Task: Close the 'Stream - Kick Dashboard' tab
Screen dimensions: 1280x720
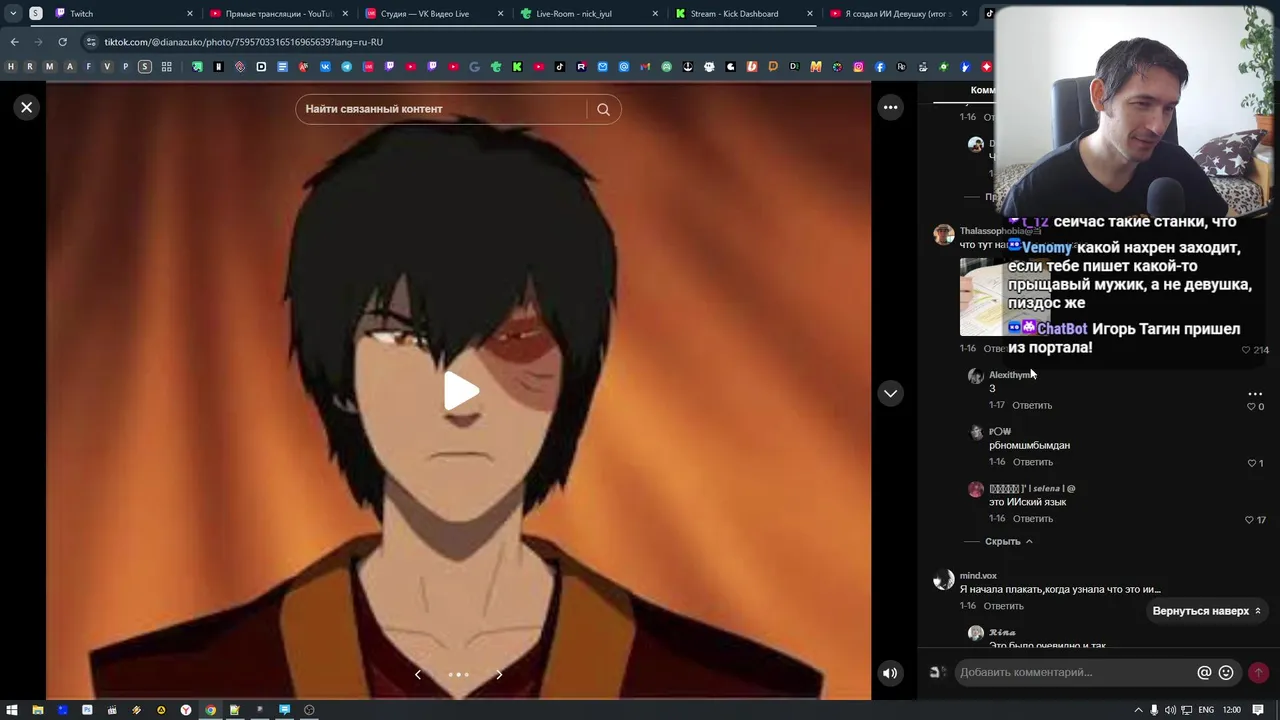Action: 810,14
